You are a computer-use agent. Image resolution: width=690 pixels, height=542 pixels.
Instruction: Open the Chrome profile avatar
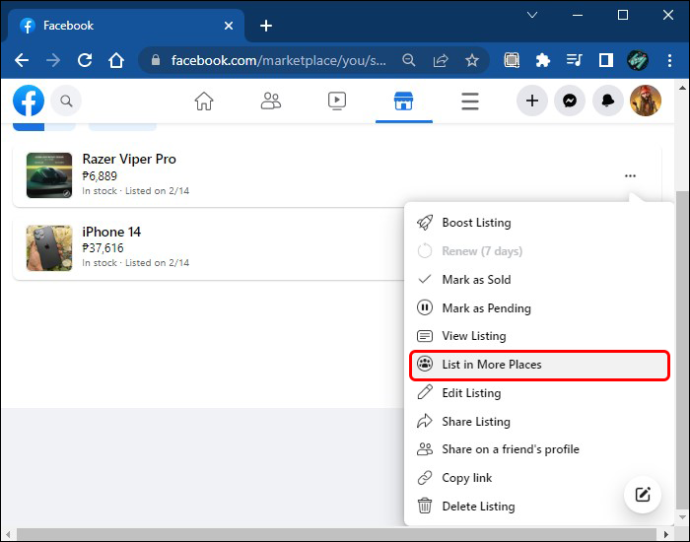coord(638,60)
